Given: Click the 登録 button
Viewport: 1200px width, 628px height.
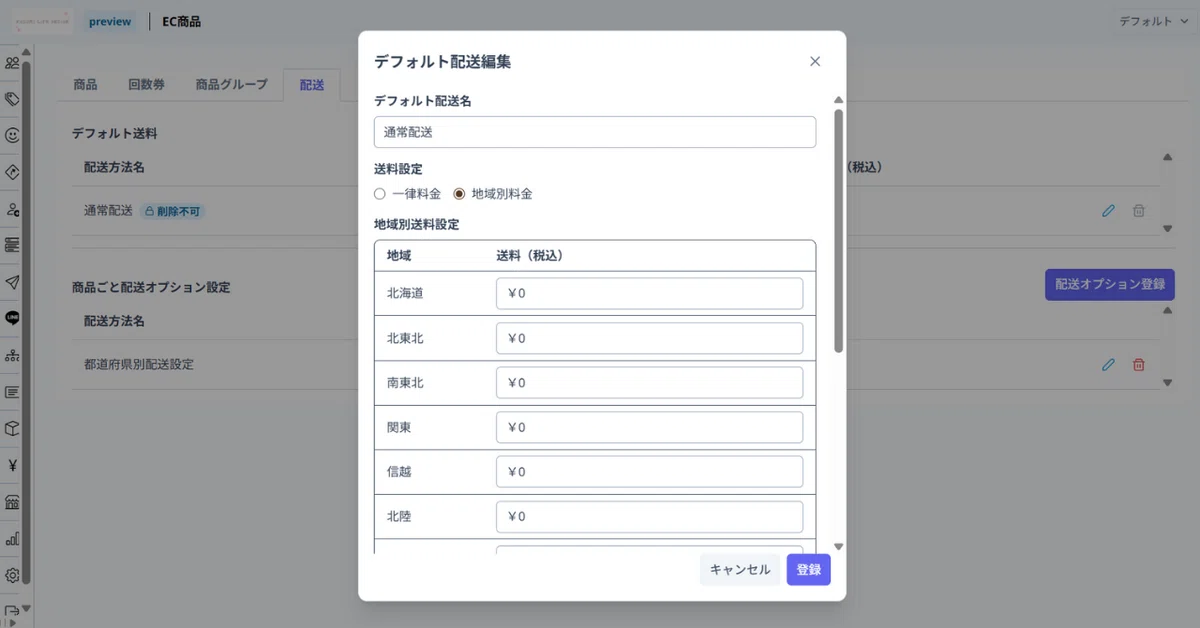Looking at the screenshot, I should click(808, 570).
